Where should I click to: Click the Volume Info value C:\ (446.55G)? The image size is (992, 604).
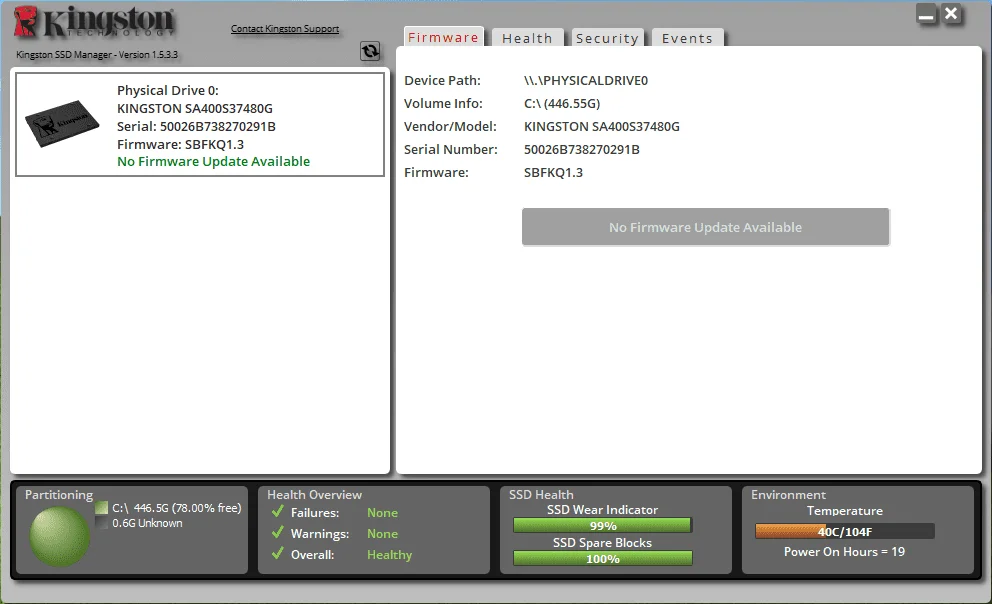562,103
